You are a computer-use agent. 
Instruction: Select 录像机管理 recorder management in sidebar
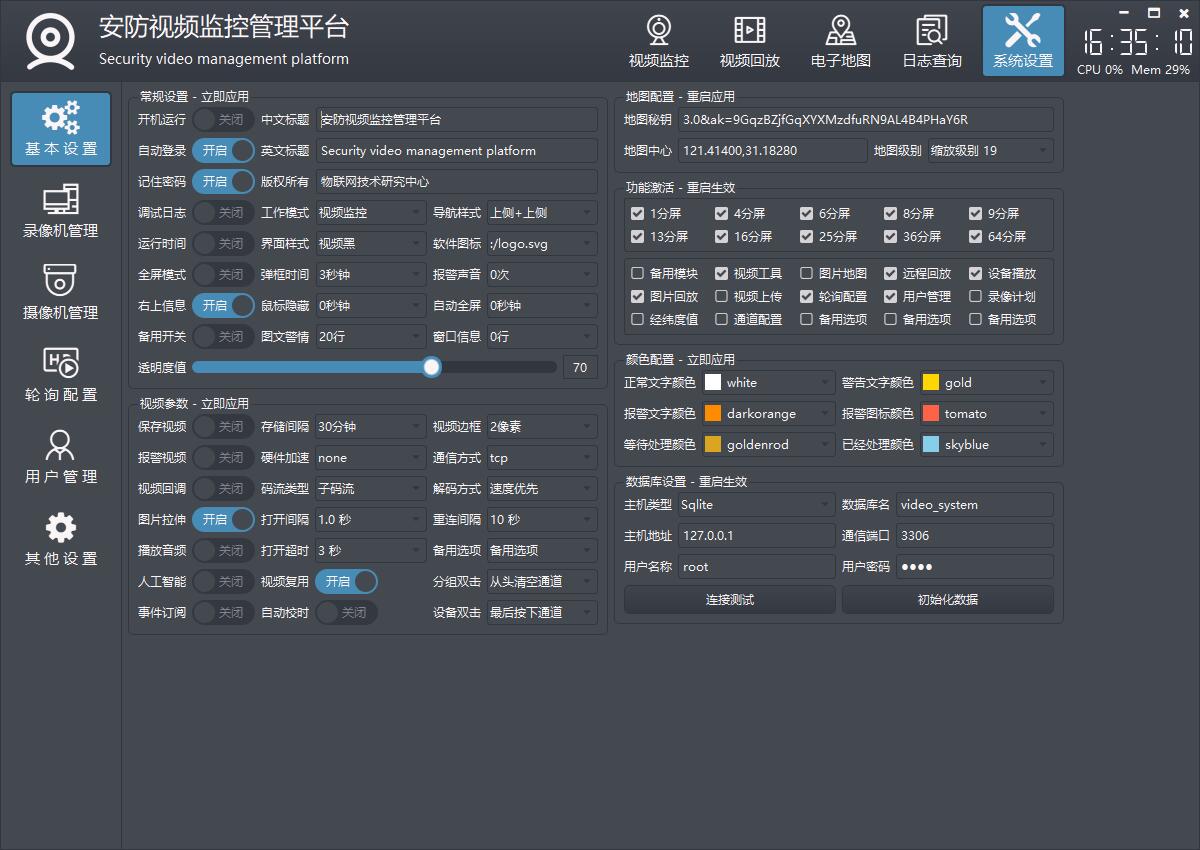(x=61, y=211)
